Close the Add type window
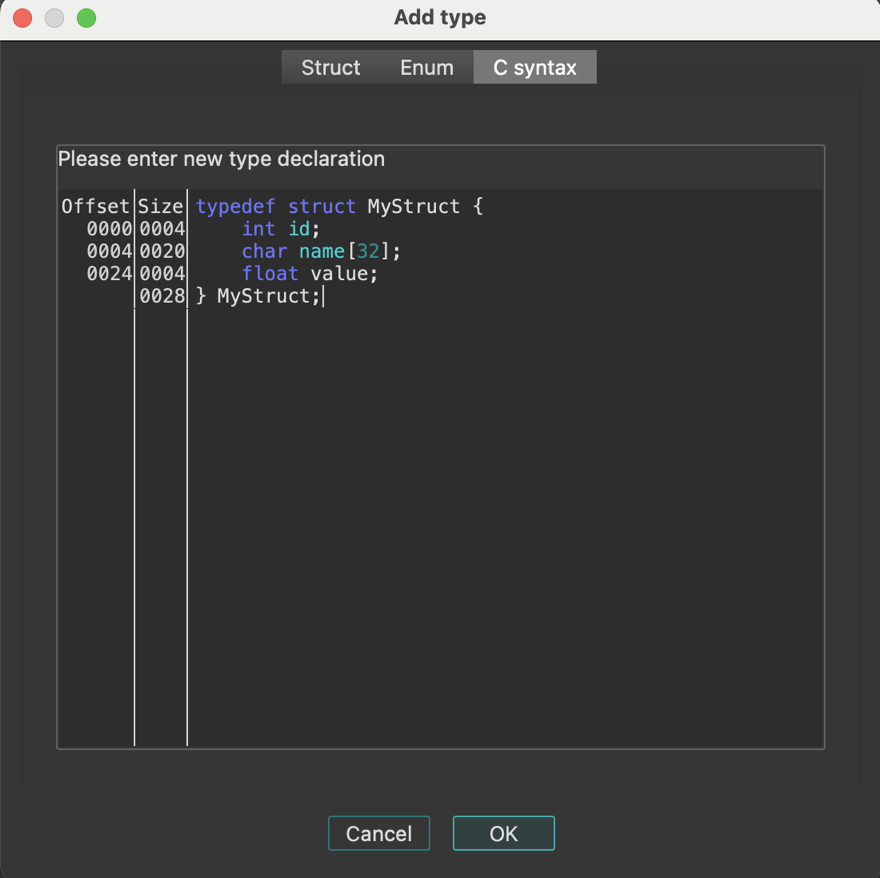Image resolution: width=880 pixels, height=878 pixels. coord(20,17)
